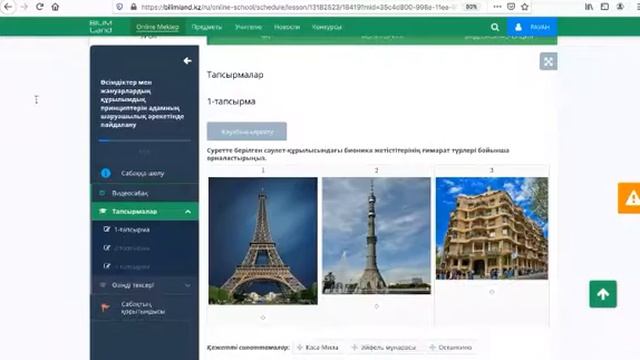640x360 pixels.
Task: Click the orange warning report icon
Action: 629,198
